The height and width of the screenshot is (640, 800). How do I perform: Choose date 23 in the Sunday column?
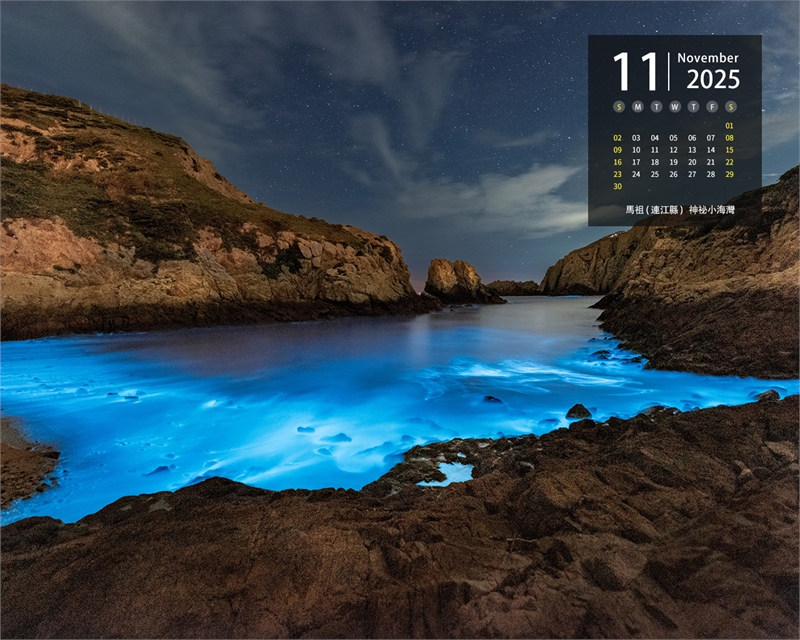tap(618, 174)
